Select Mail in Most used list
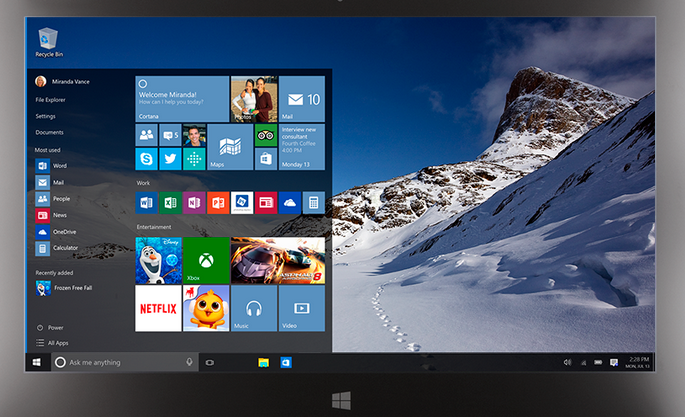 click(50, 183)
